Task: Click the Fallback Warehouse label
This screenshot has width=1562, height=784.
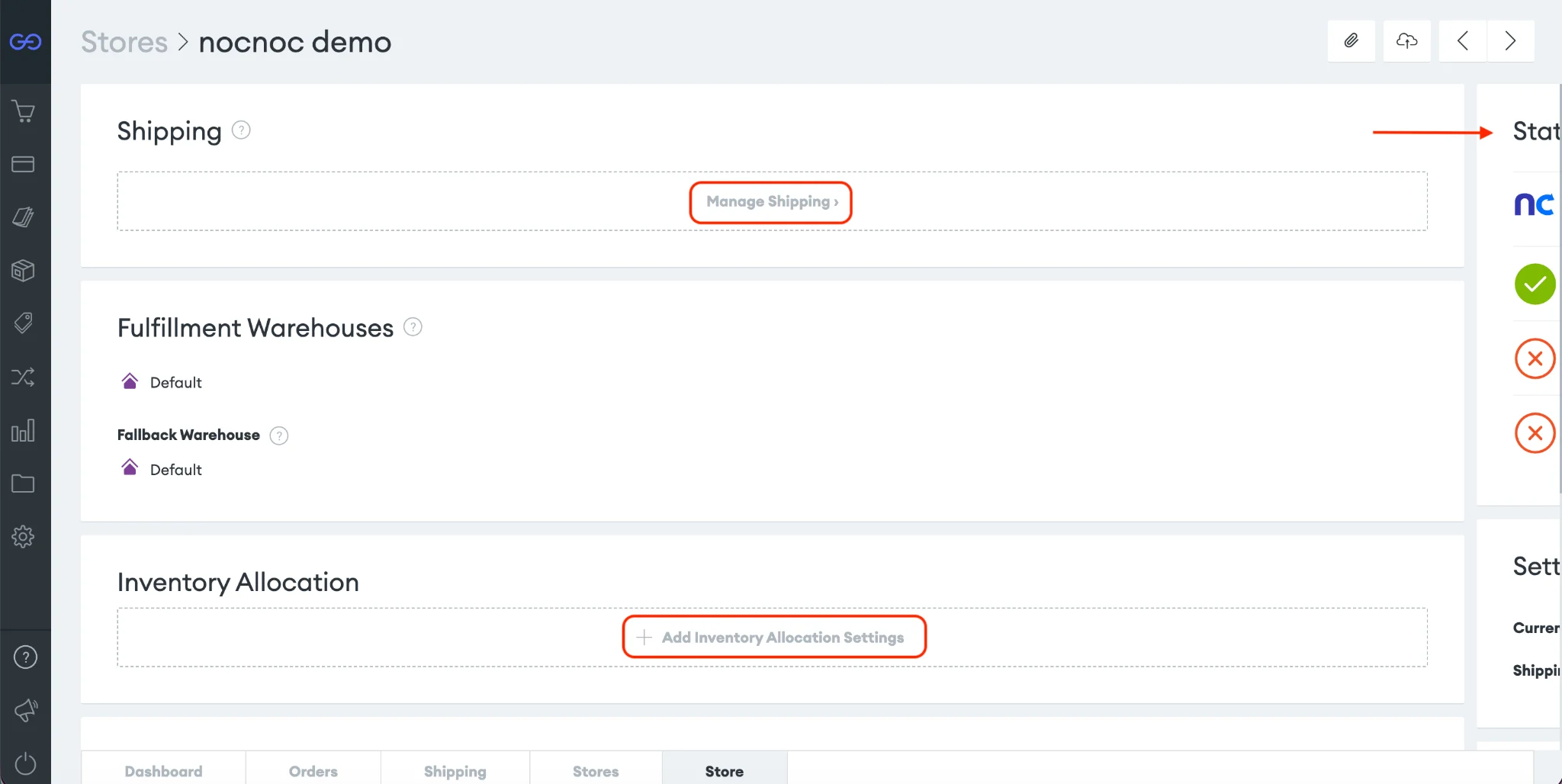Action: [x=188, y=435]
